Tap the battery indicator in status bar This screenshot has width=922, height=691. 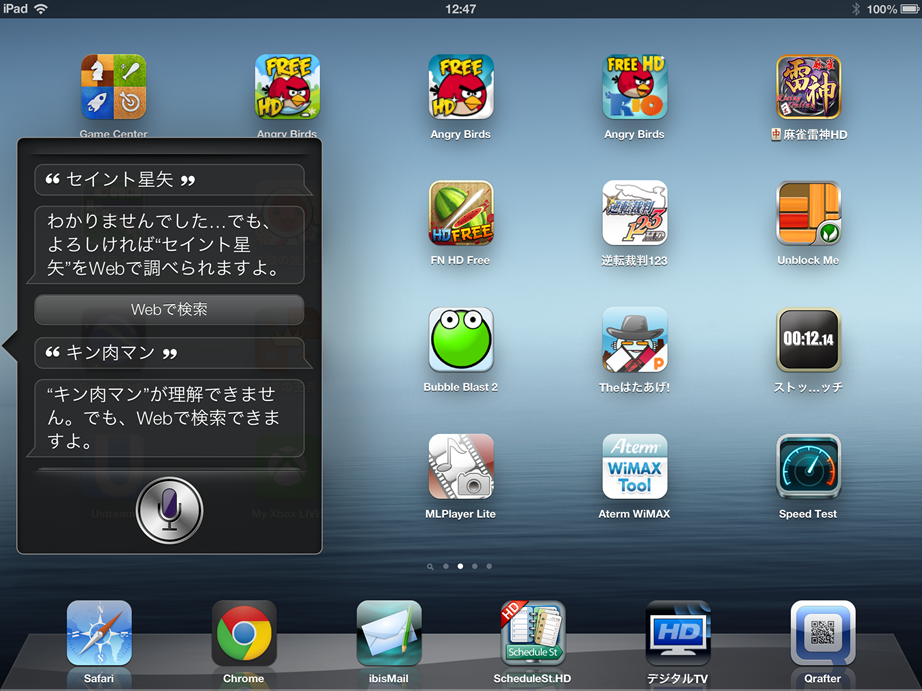910,9
